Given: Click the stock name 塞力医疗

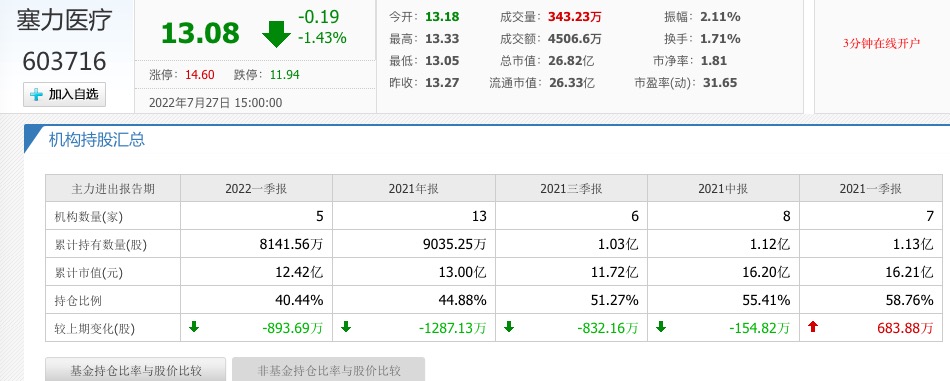Looking at the screenshot, I should click(64, 21).
